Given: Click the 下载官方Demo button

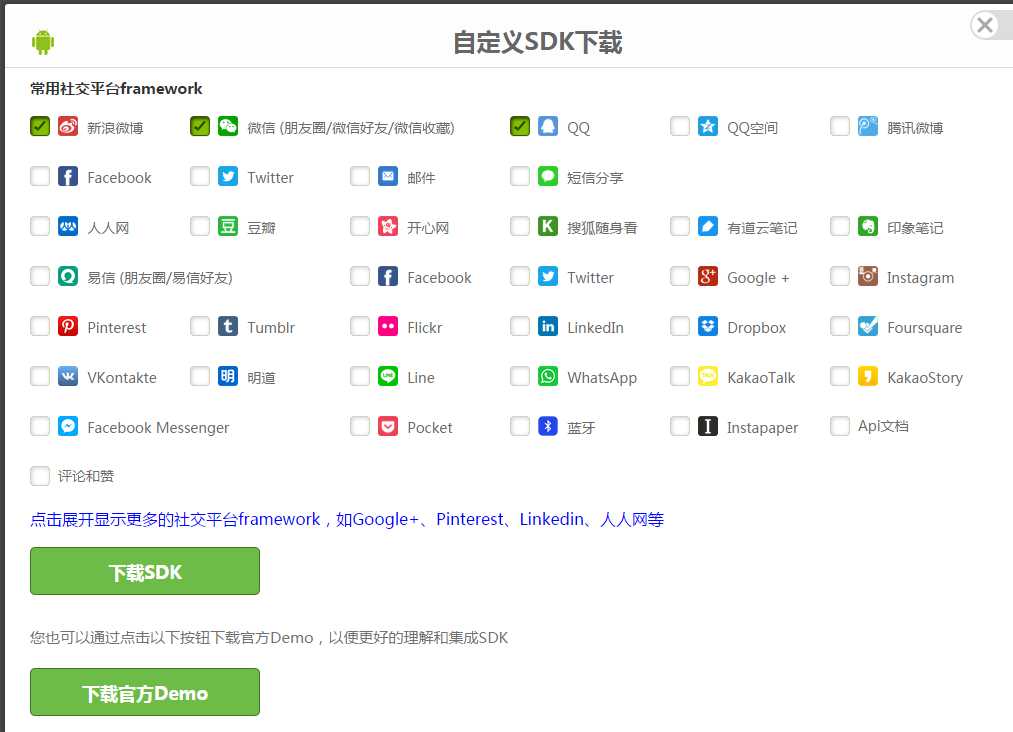Looking at the screenshot, I should coord(145,692).
